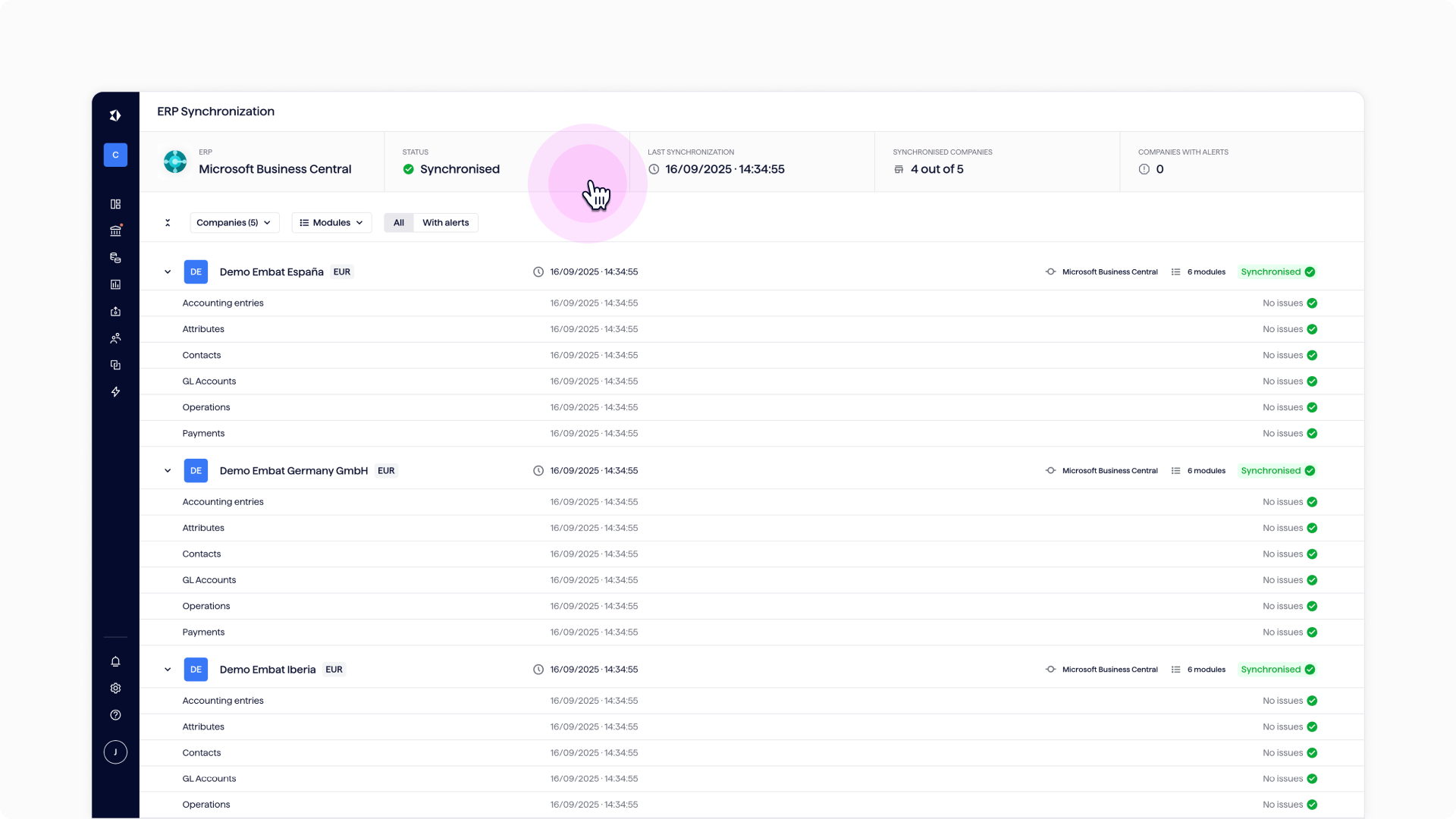
Task: Collapse the Demo Embat España company row
Action: pos(168,271)
